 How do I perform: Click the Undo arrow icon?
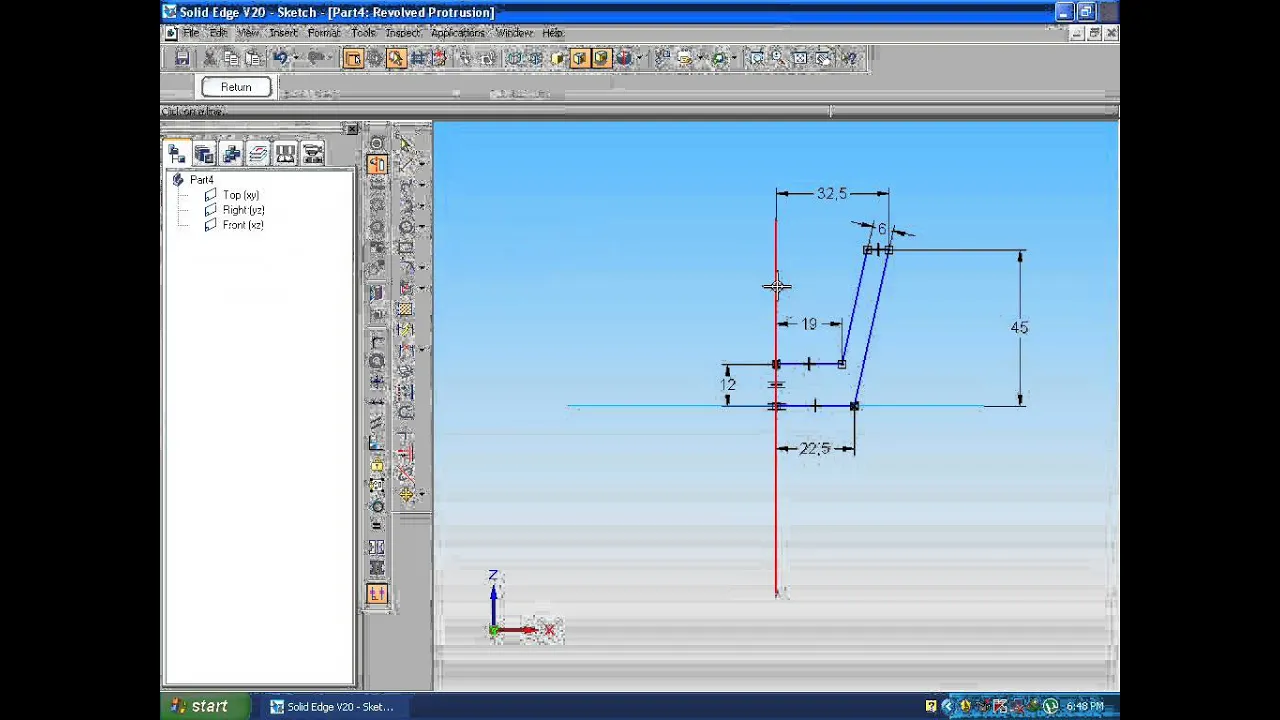click(x=280, y=59)
